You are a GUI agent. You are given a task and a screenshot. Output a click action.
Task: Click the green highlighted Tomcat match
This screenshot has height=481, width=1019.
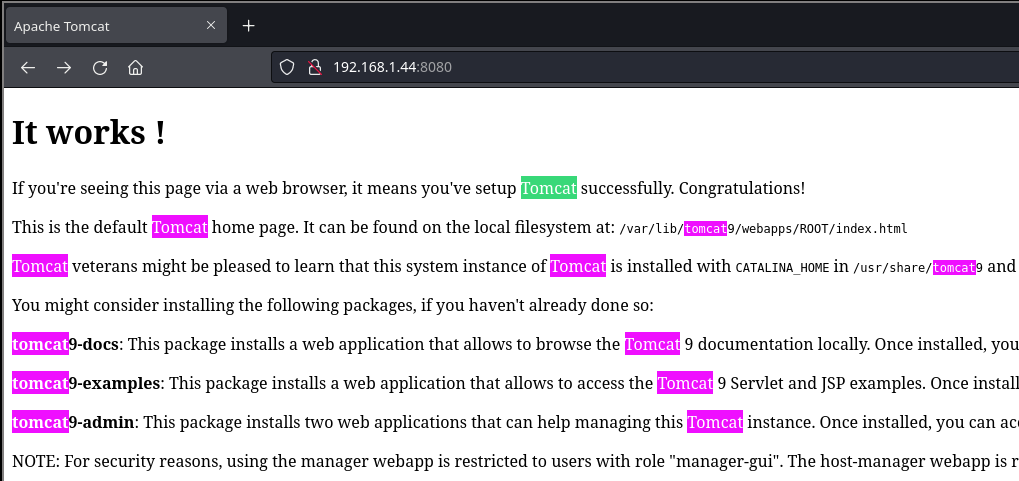tap(548, 188)
